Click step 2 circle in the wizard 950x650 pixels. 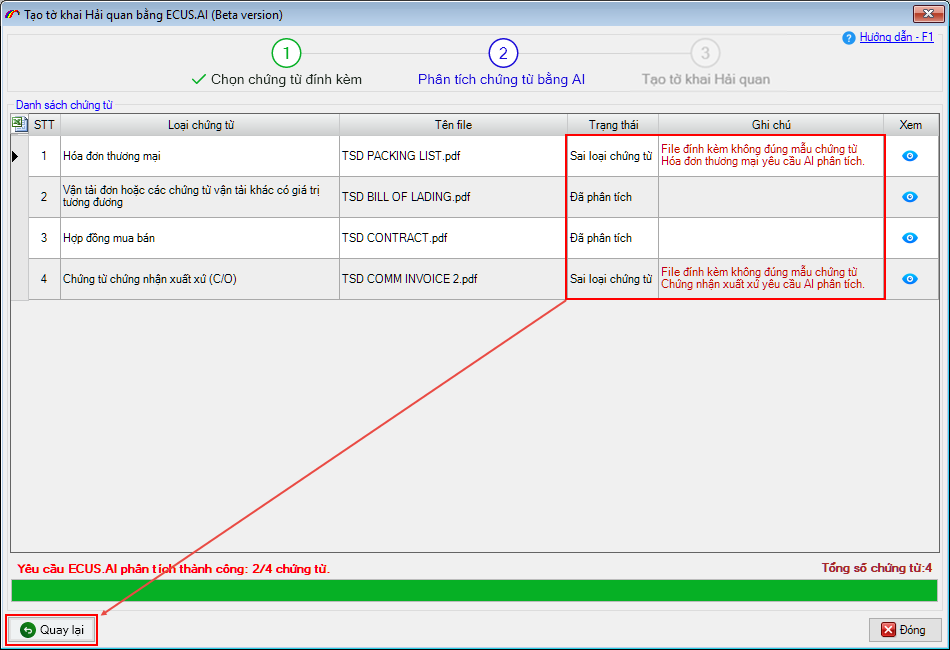tap(503, 53)
